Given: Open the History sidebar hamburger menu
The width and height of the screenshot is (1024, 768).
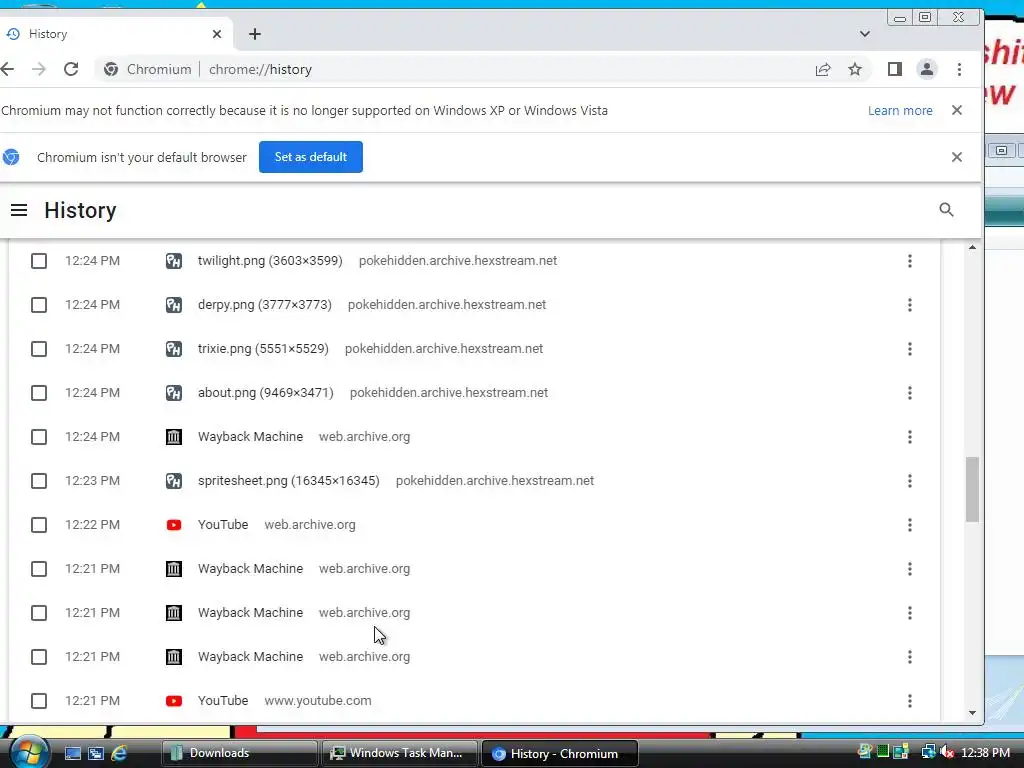Looking at the screenshot, I should tap(19, 210).
